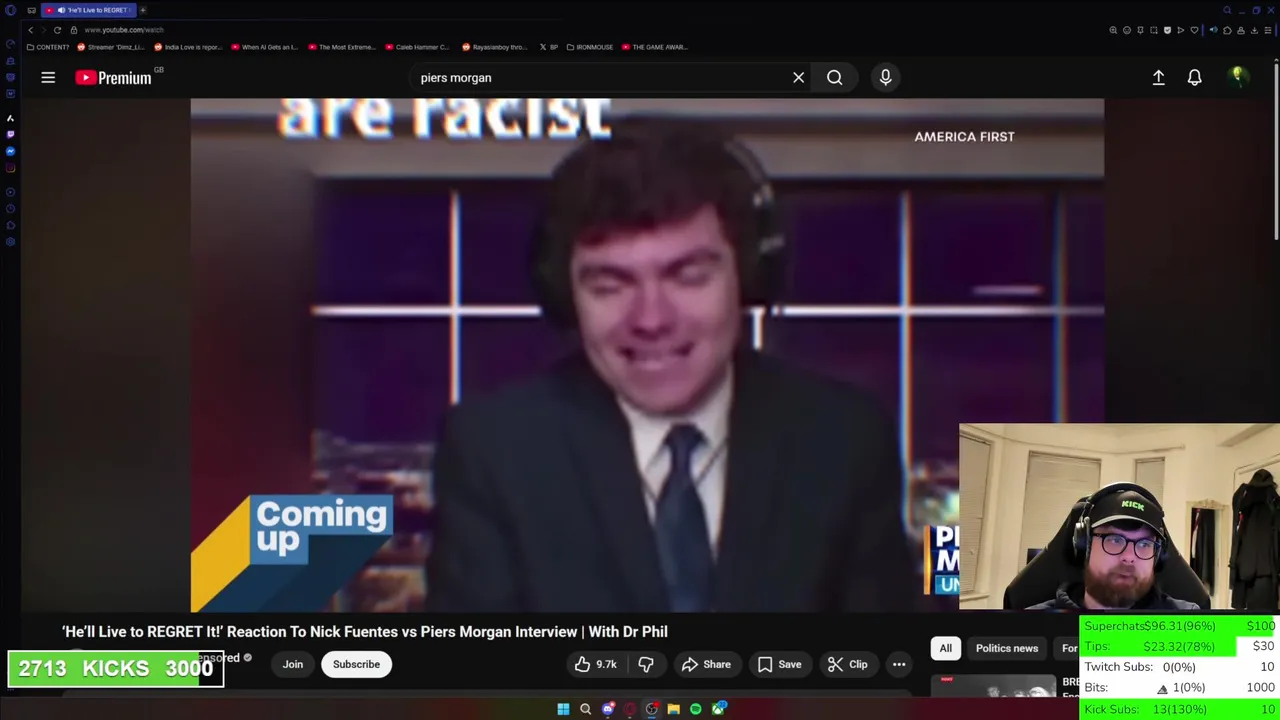Open the YouTube upload icon
This screenshot has height=720, width=1280.
click(x=1158, y=77)
